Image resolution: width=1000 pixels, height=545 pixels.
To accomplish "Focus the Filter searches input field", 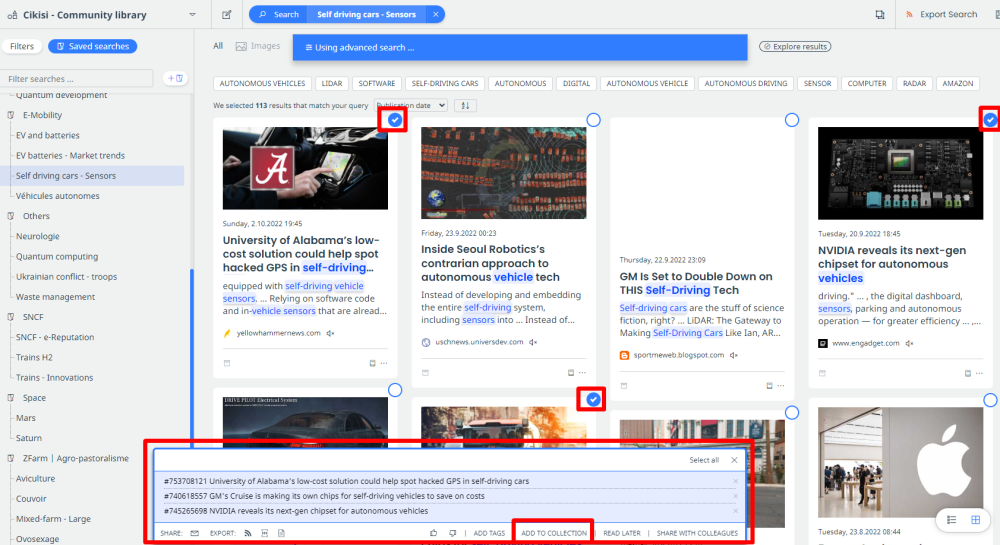I will tap(77, 78).
